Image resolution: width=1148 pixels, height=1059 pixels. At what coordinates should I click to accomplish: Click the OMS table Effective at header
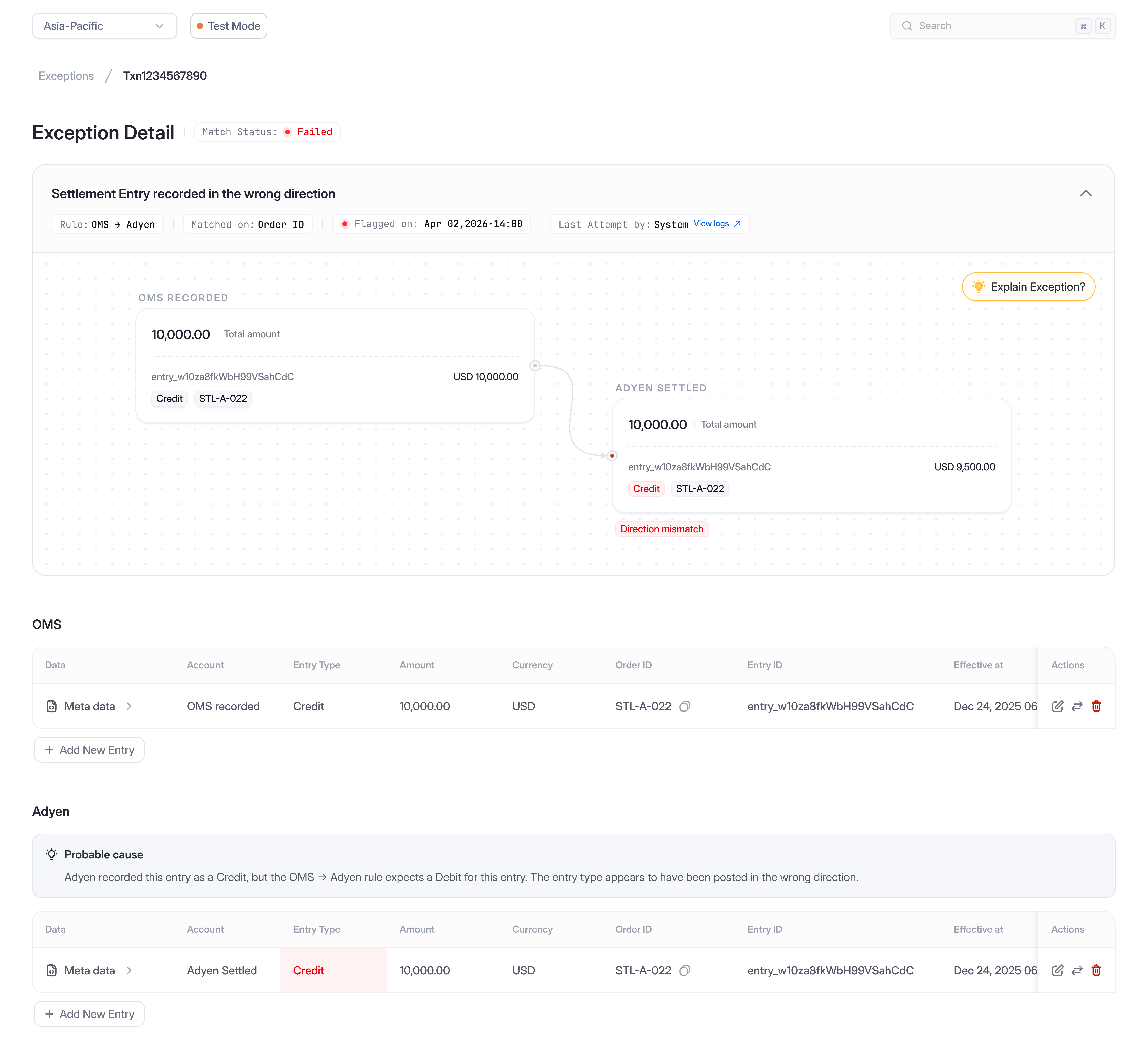(978, 665)
